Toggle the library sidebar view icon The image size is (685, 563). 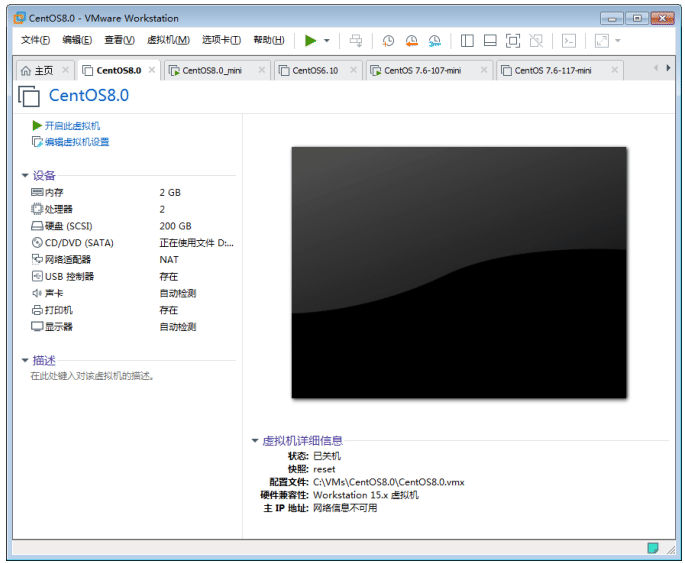coord(467,41)
